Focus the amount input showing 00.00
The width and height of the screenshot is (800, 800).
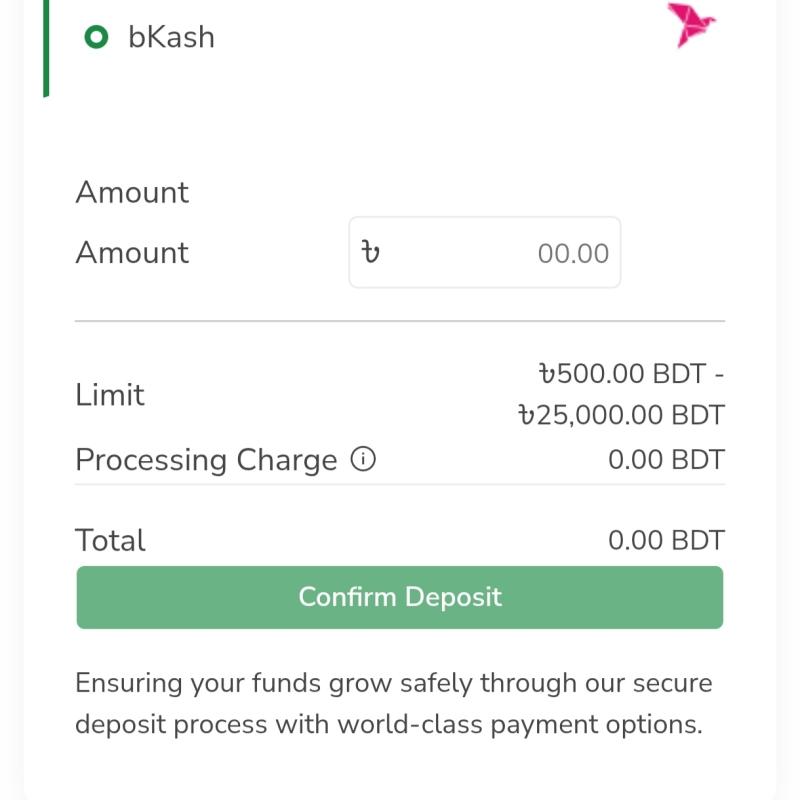[x=485, y=252]
